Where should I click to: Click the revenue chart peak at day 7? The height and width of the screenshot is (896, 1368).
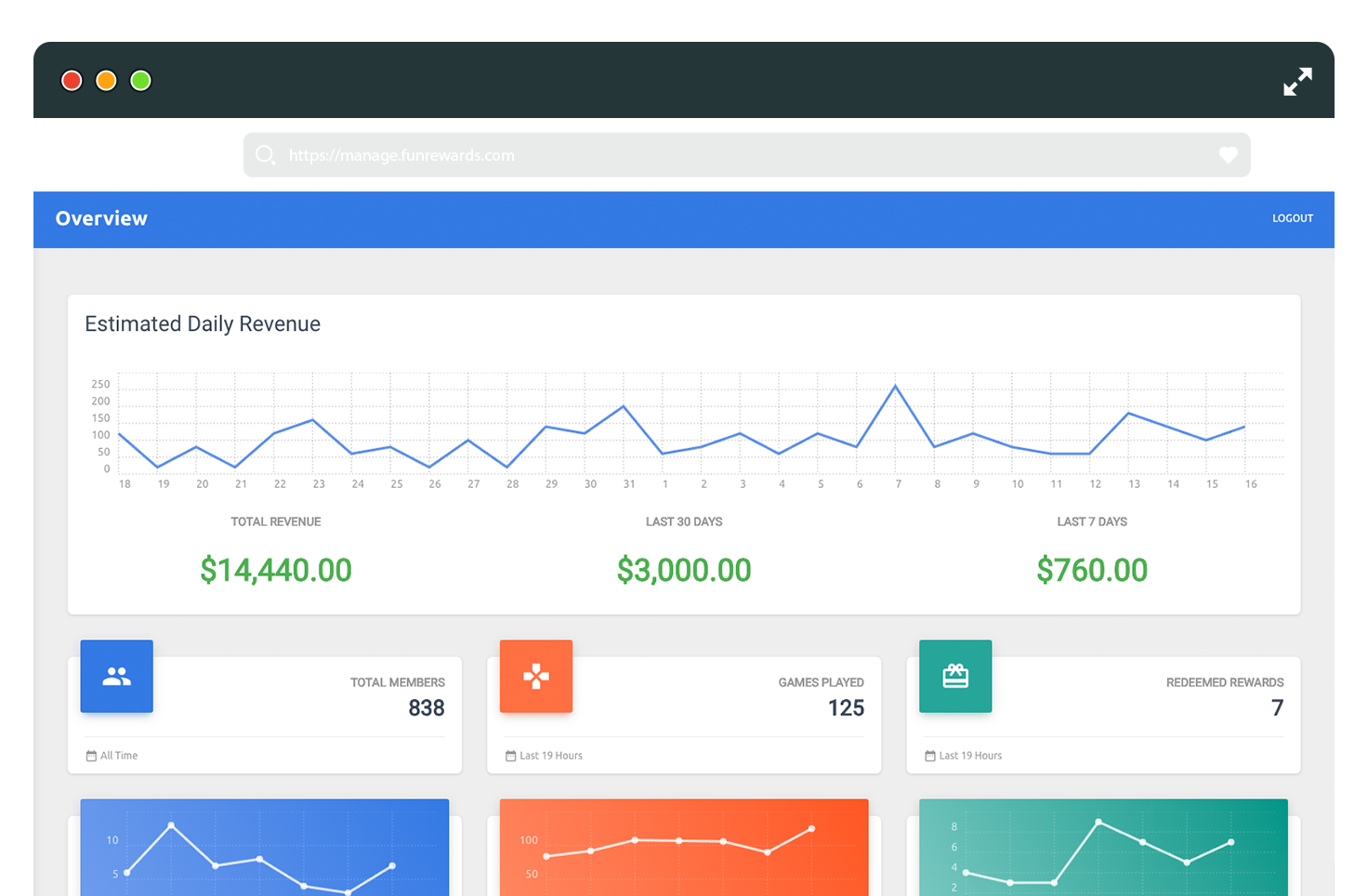tap(896, 386)
